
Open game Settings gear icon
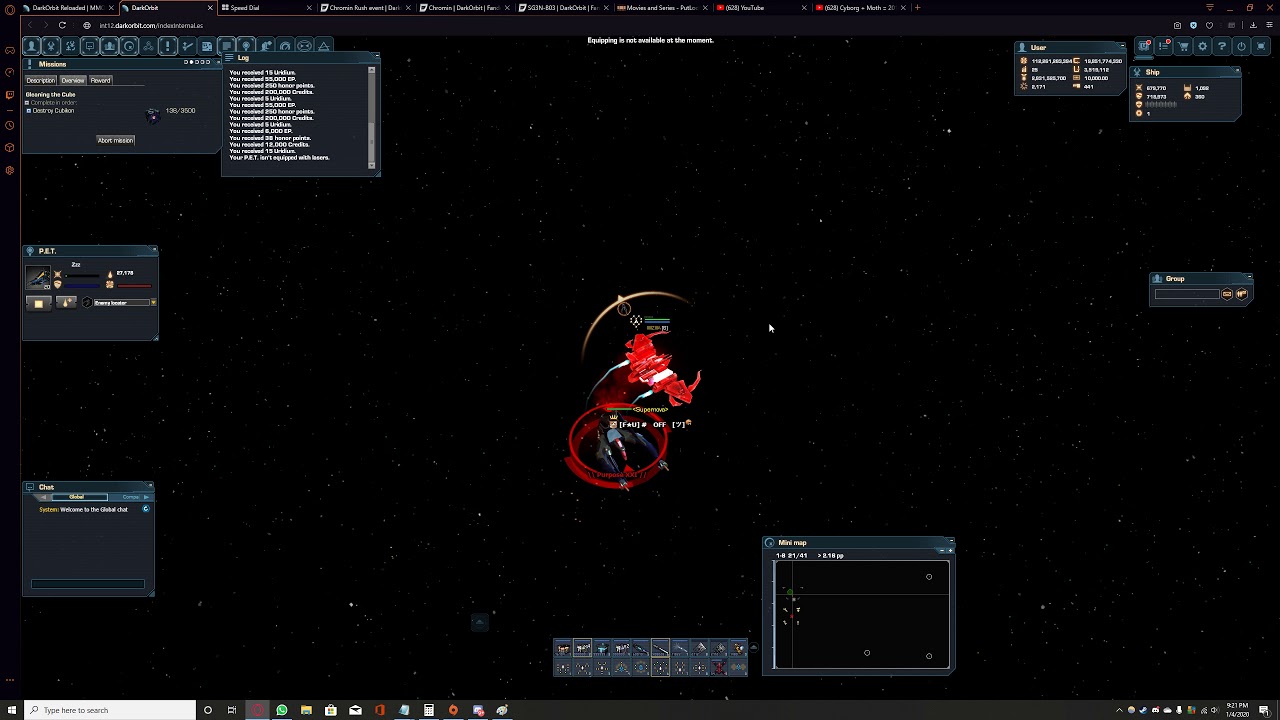[1203, 46]
